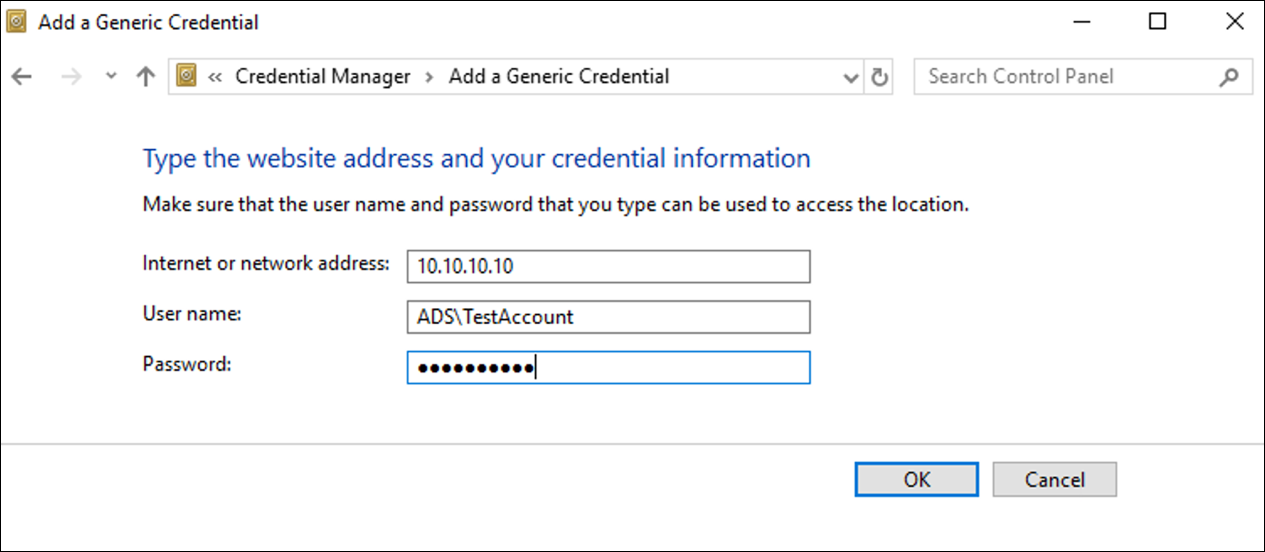Click the Back navigation arrow
The width and height of the screenshot is (1265, 552).
click(22, 77)
